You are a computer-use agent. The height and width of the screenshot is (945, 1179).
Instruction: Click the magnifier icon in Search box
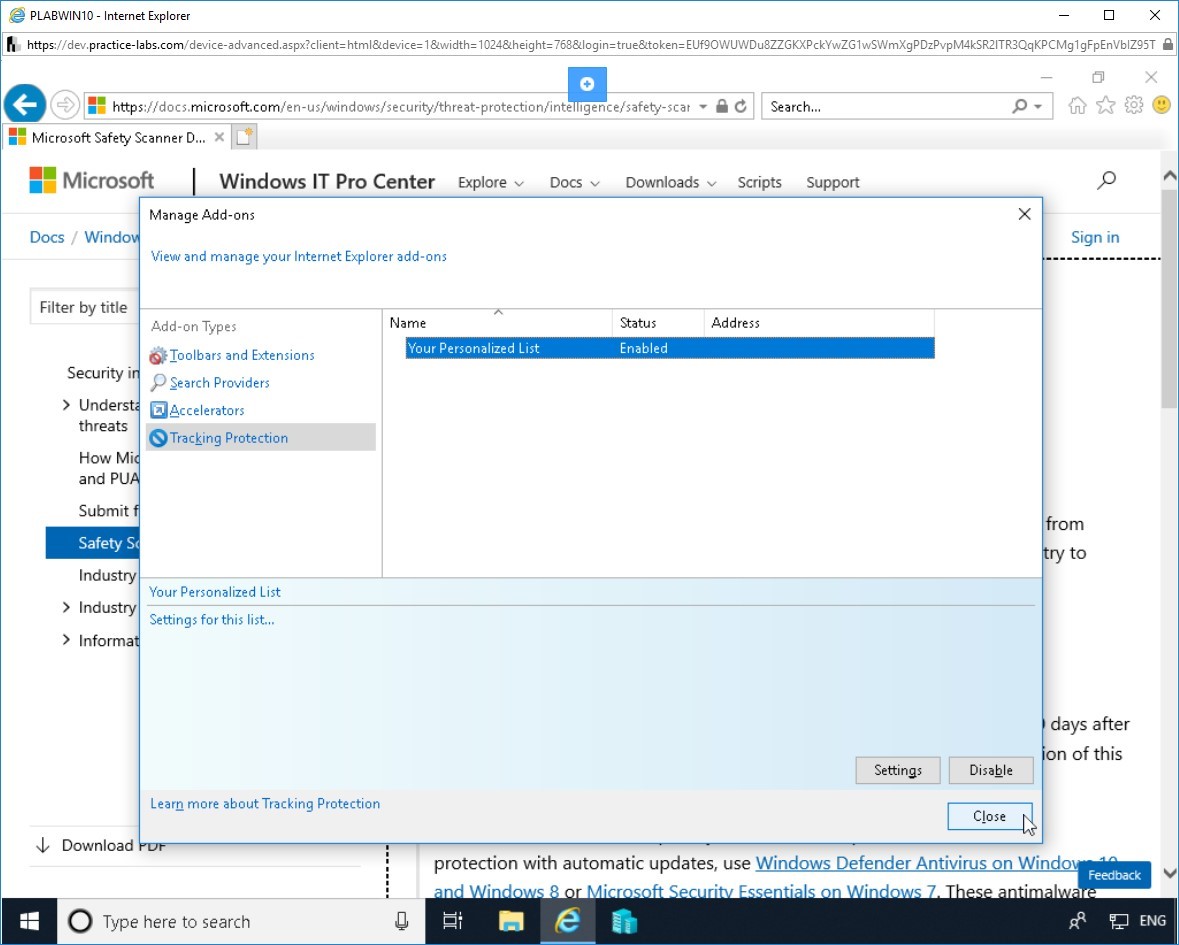click(x=1020, y=106)
